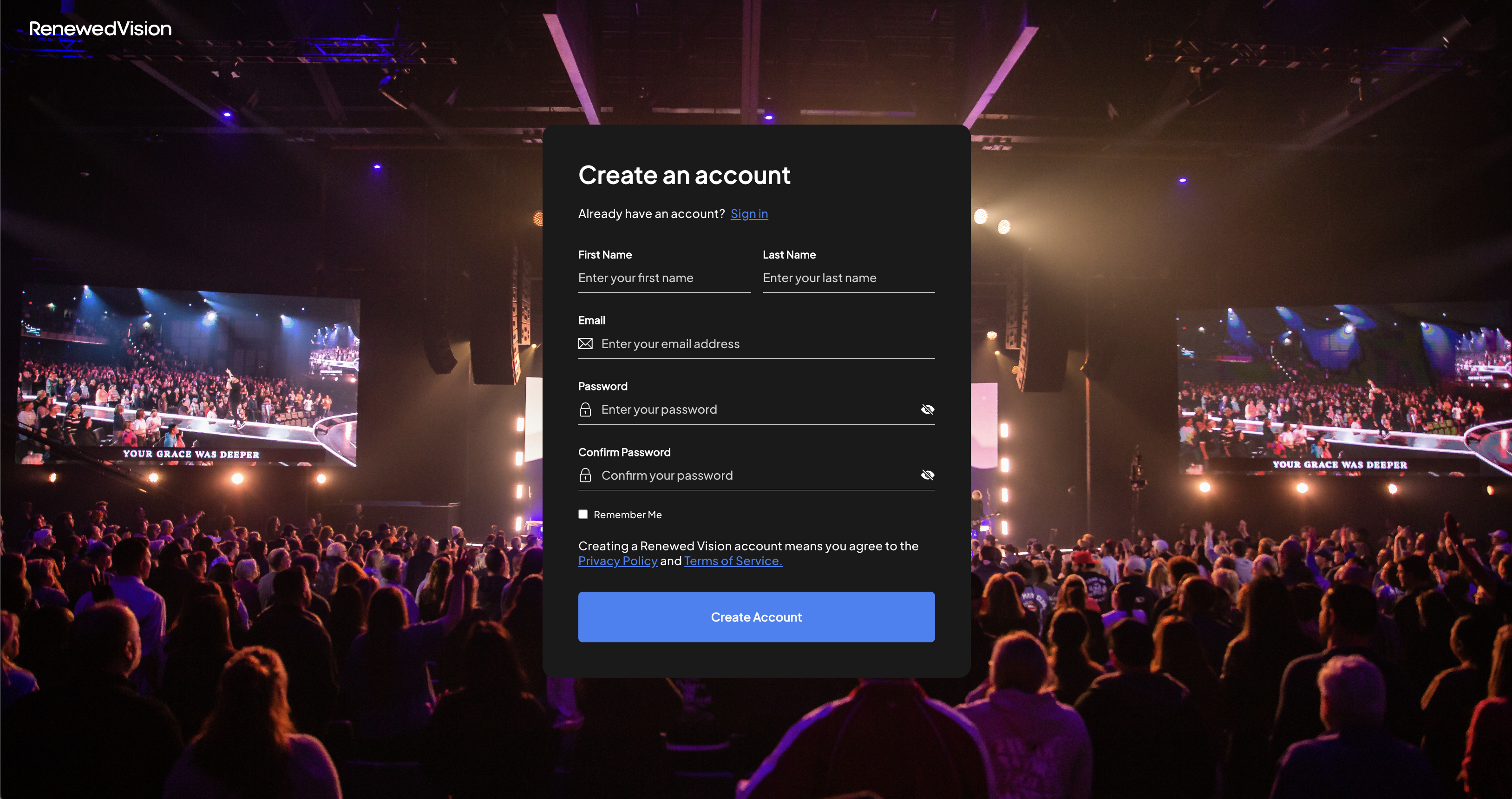
Task: Click the Remember Me label text
Action: tap(628, 515)
